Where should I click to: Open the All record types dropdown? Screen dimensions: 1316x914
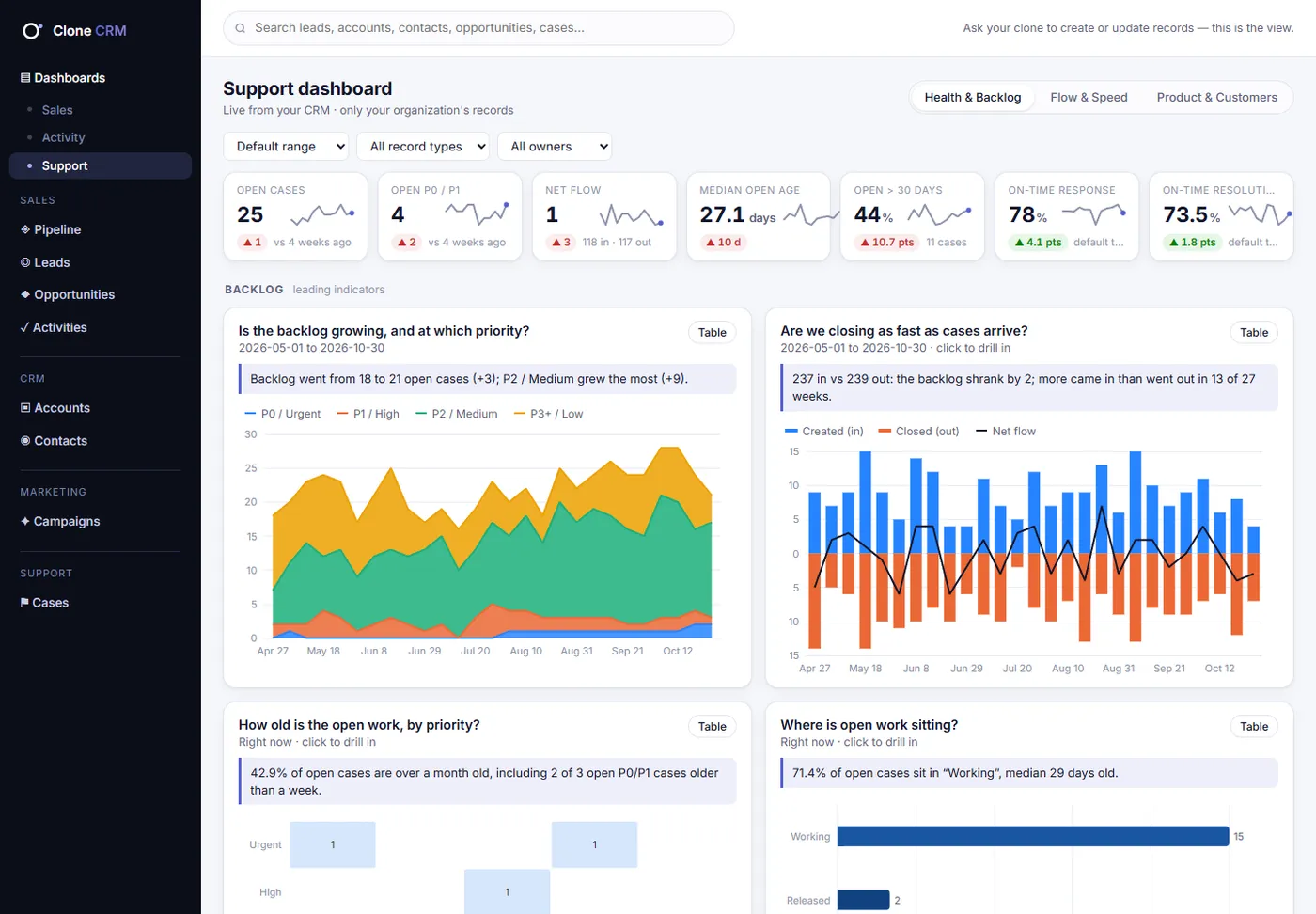(424, 147)
